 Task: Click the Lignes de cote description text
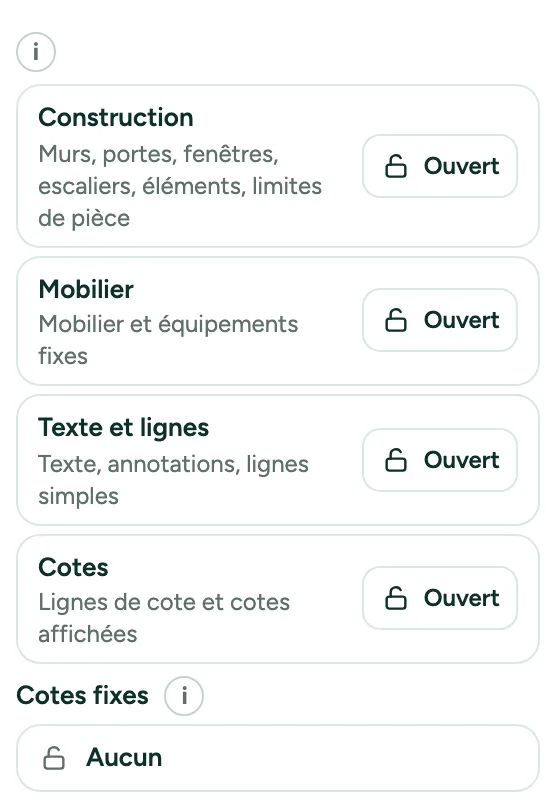click(x=164, y=618)
